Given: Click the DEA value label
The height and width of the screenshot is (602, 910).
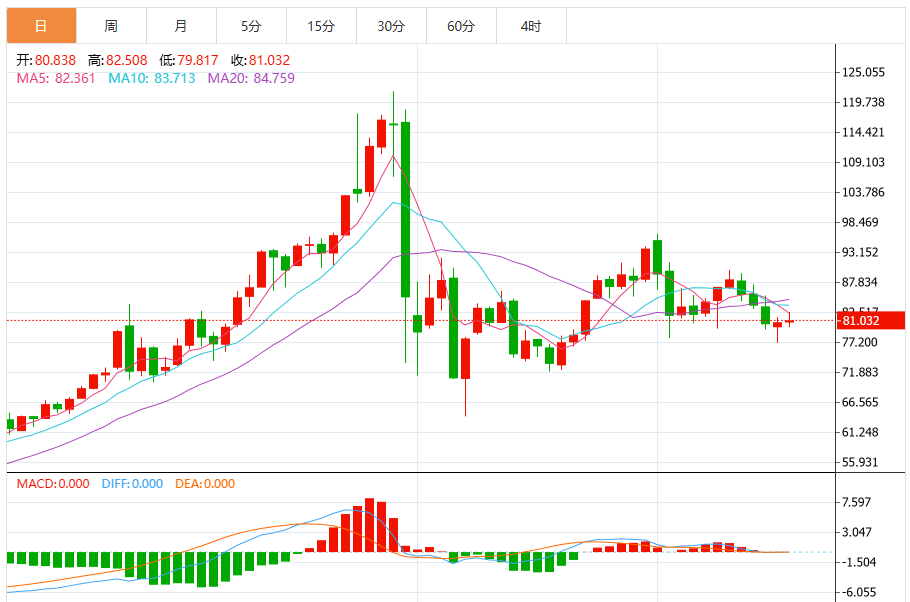Looking at the screenshot, I should pyautogui.click(x=205, y=484).
